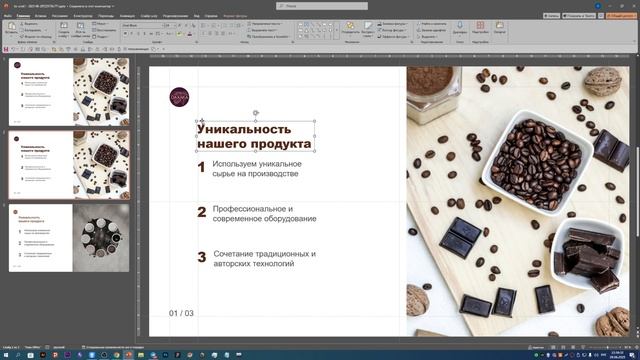Open the Arrange (Упорядочить) tool

350,28
